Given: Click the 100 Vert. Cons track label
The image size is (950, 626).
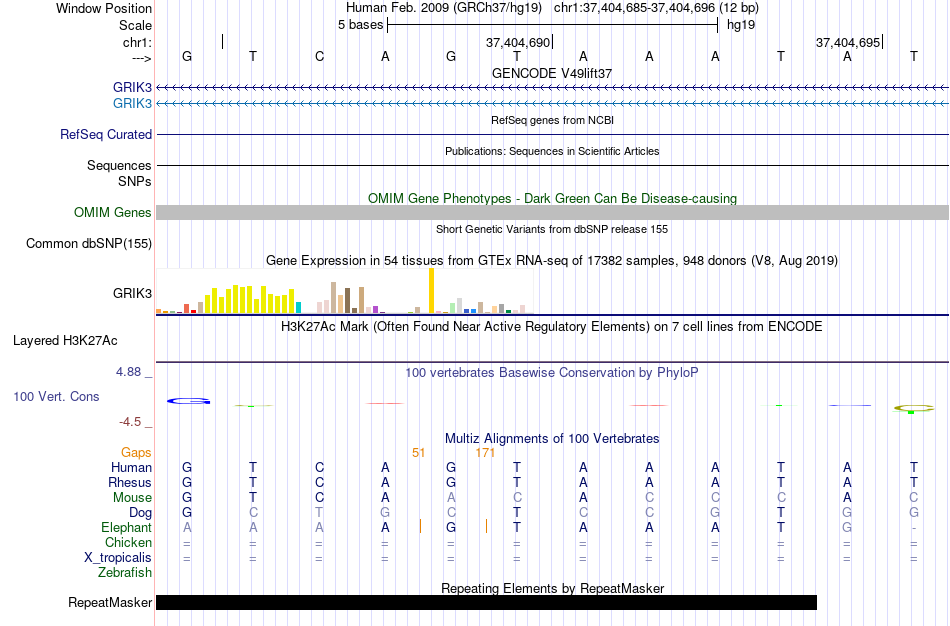Looking at the screenshot, I should [x=56, y=396].
